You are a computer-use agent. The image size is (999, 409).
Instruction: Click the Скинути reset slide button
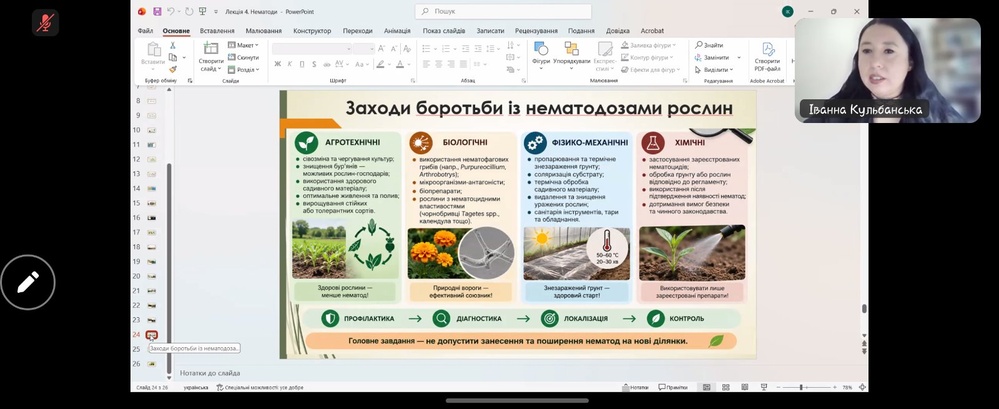click(243, 57)
